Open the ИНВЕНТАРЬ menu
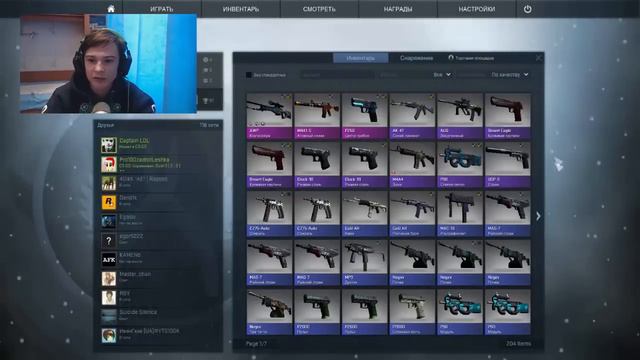This screenshot has width=640, height=360. click(240, 9)
